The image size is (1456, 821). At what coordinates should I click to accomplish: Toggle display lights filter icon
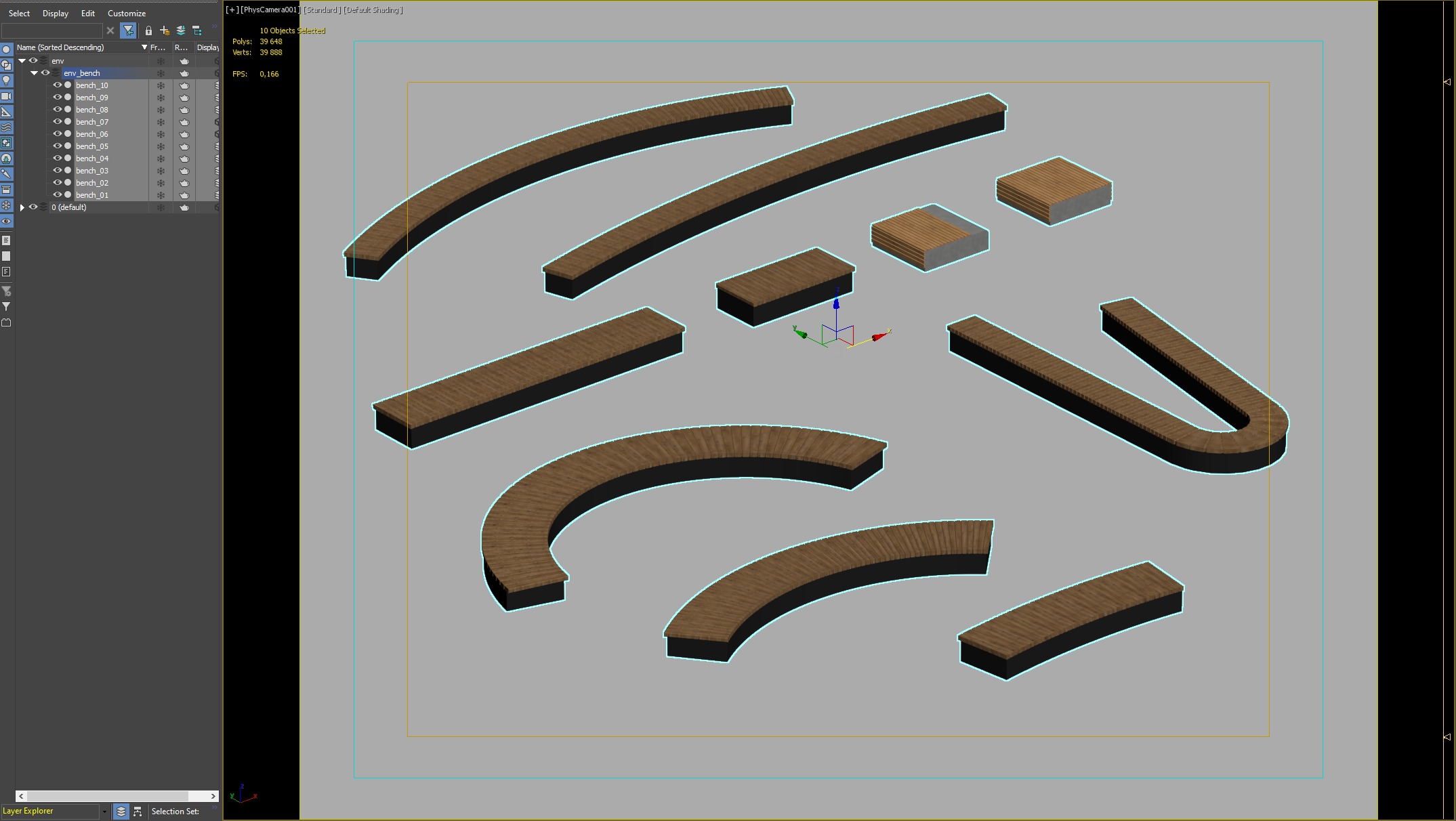tap(6, 81)
